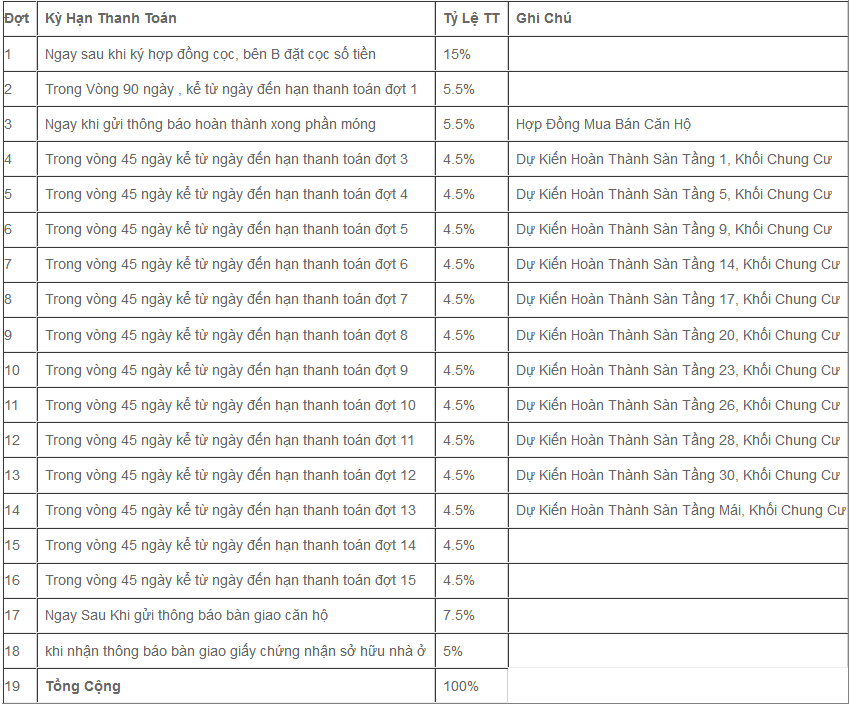850x704 pixels.
Task: Click the 'Tỷ Lệ TT' column header
Action: click(x=472, y=19)
